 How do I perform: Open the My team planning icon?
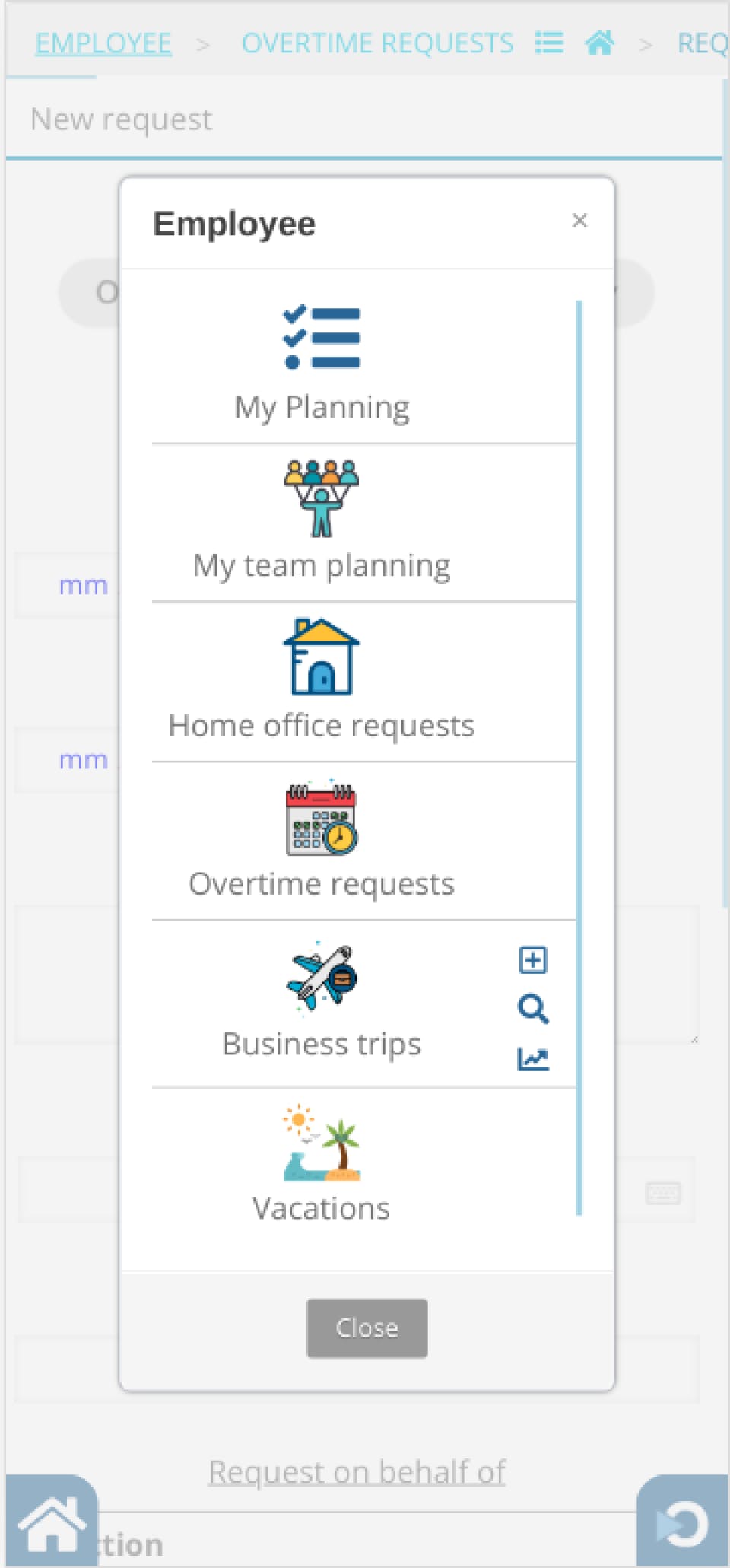(322, 498)
